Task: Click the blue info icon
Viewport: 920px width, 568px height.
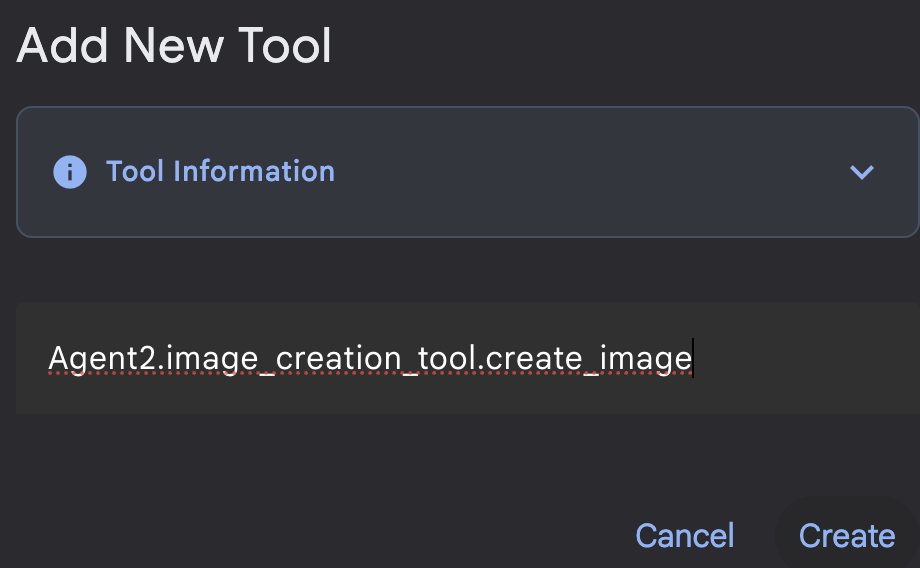Action: point(70,172)
